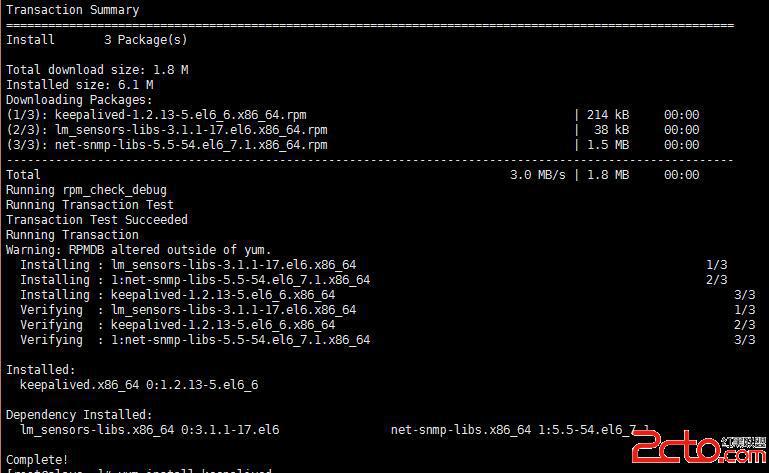Click the Running rpm_check_debug line
This screenshot has width=769, height=473.
(86, 190)
